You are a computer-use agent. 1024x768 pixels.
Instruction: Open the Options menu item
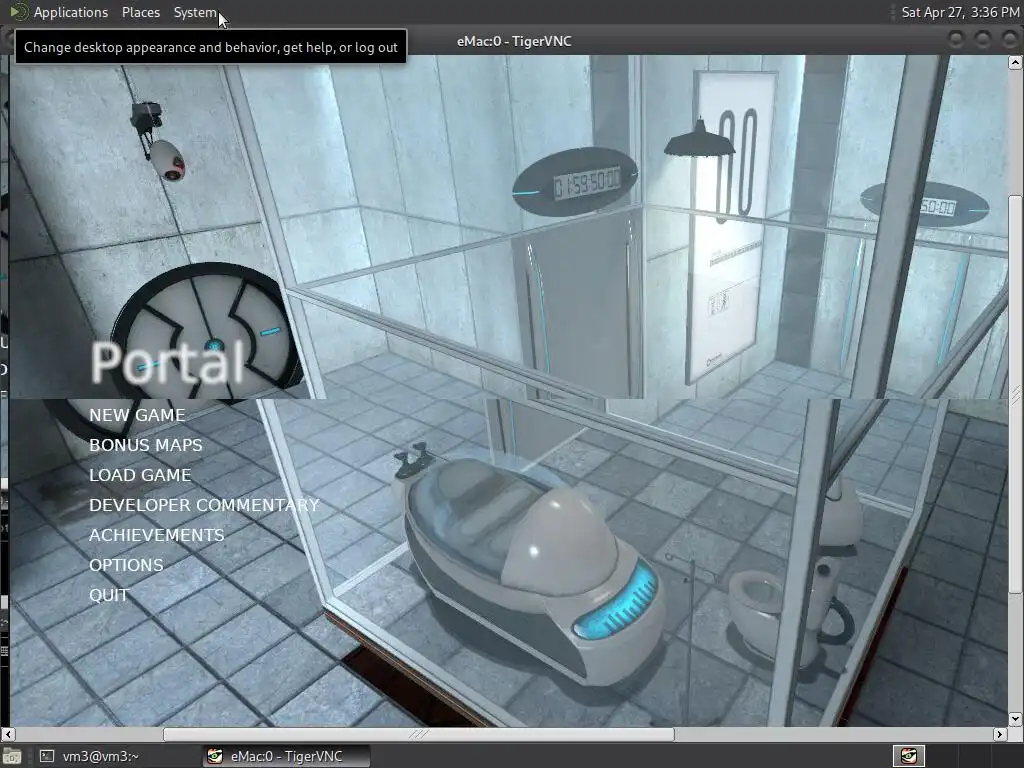(x=126, y=565)
